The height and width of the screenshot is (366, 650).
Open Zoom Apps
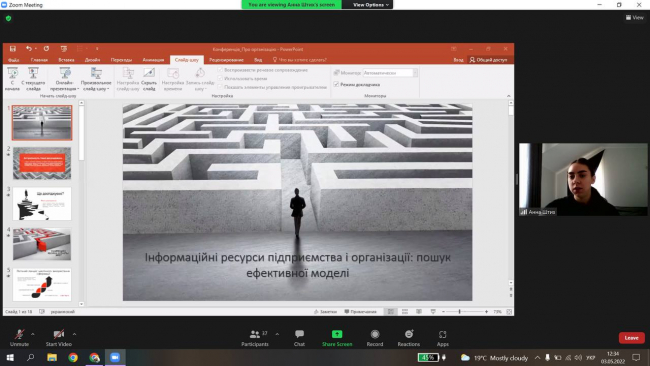442,337
